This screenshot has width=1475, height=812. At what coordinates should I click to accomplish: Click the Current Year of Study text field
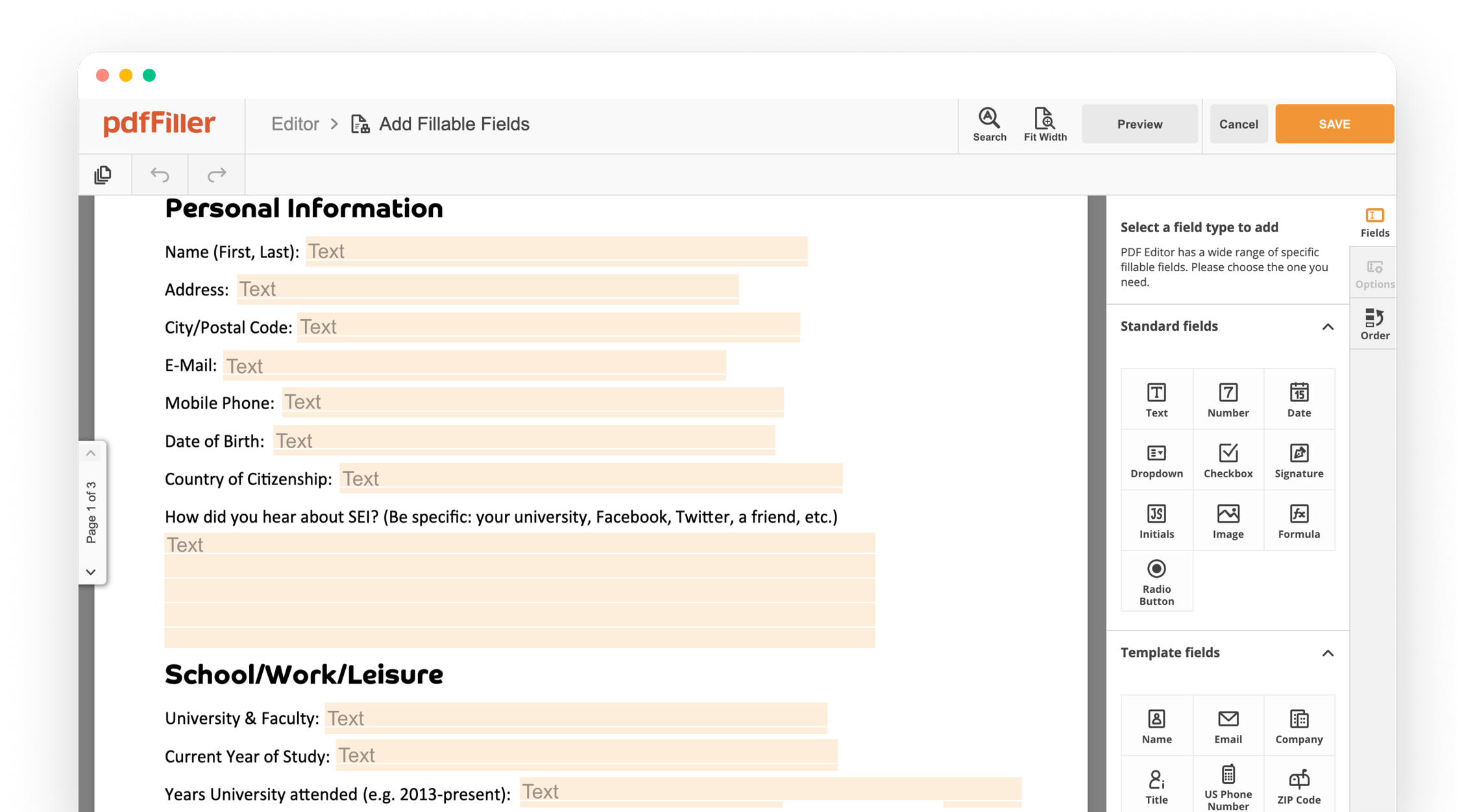click(x=587, y=755)
